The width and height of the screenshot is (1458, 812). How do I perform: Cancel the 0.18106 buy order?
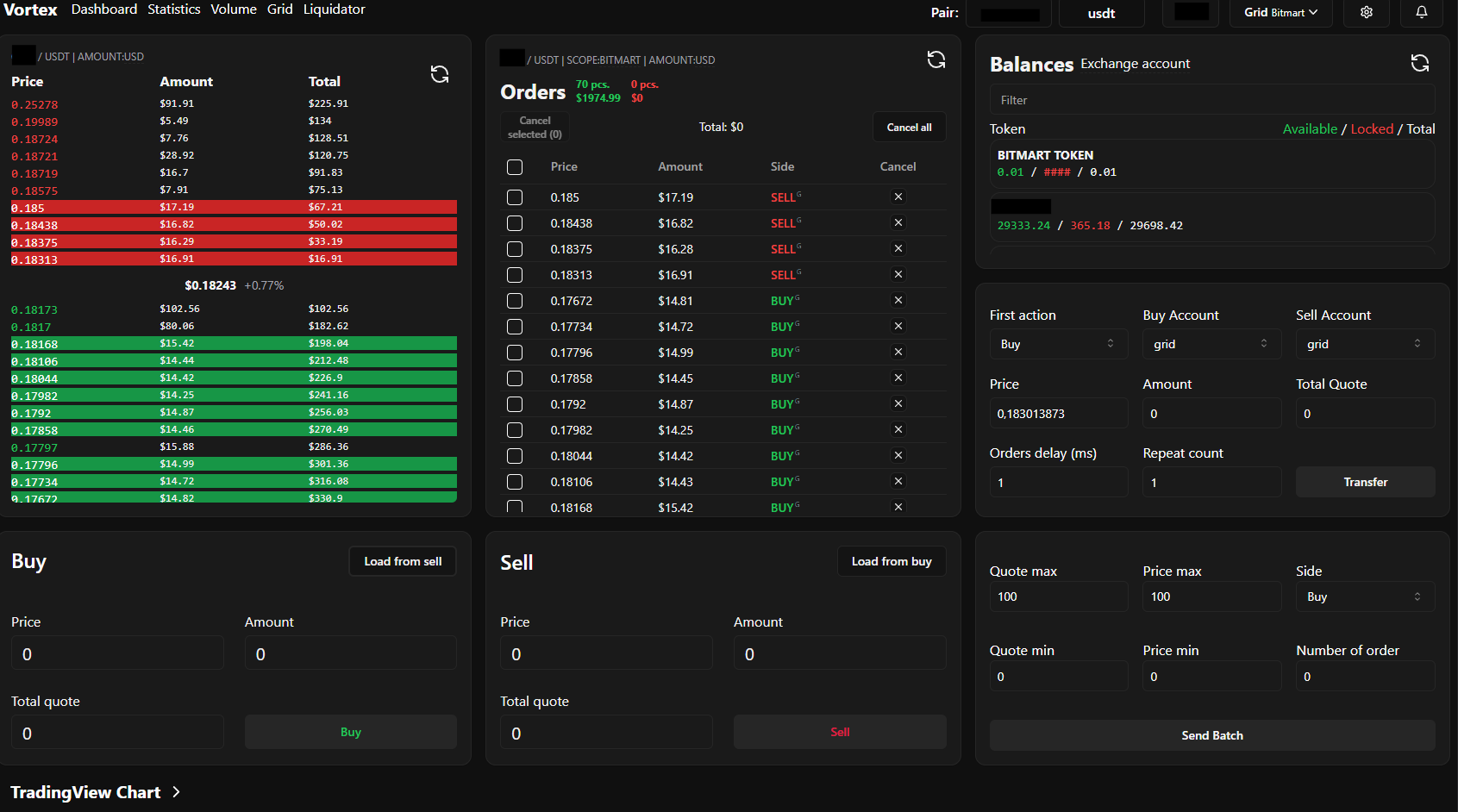pyautogui.click(x=898, y=482)
